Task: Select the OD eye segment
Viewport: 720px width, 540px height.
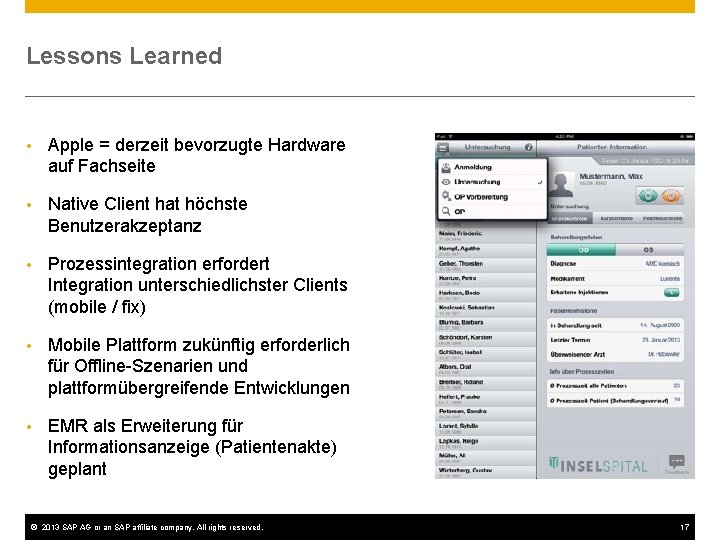Action: [581, 250]
